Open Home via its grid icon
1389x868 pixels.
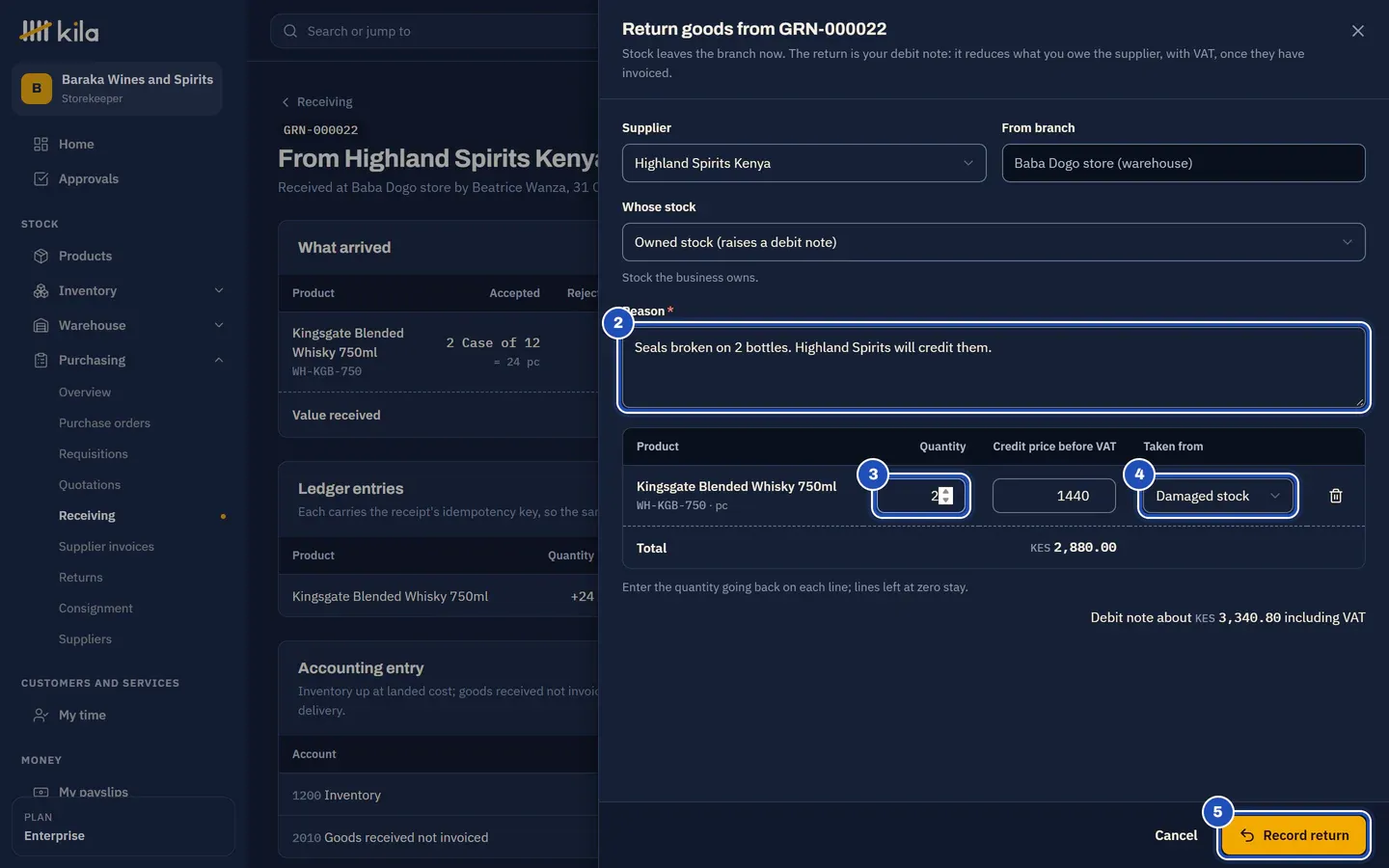(41, 144)
